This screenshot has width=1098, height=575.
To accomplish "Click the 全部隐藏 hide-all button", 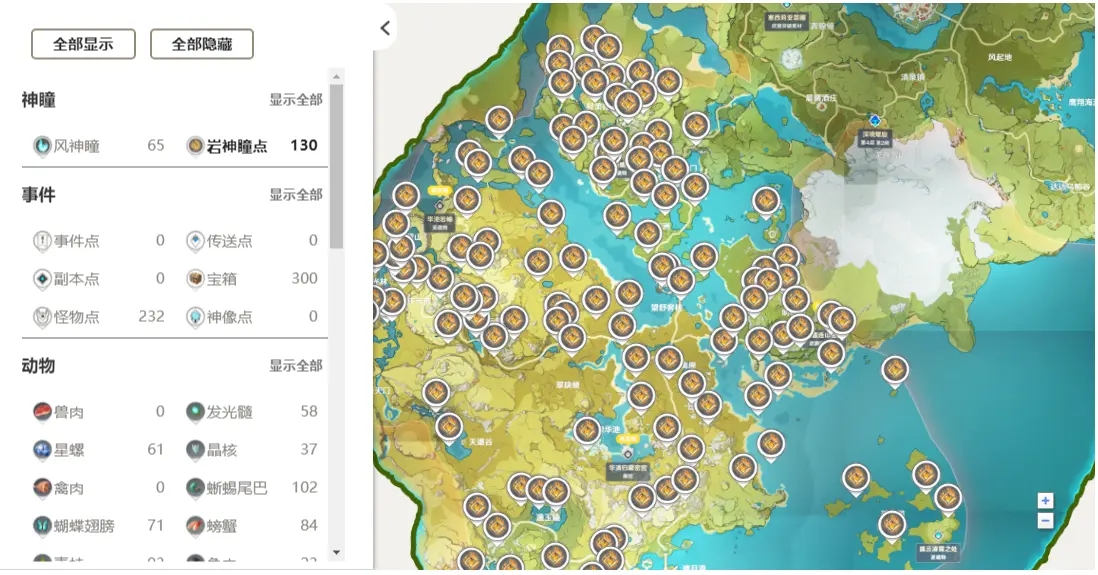I will click(201, 44).
